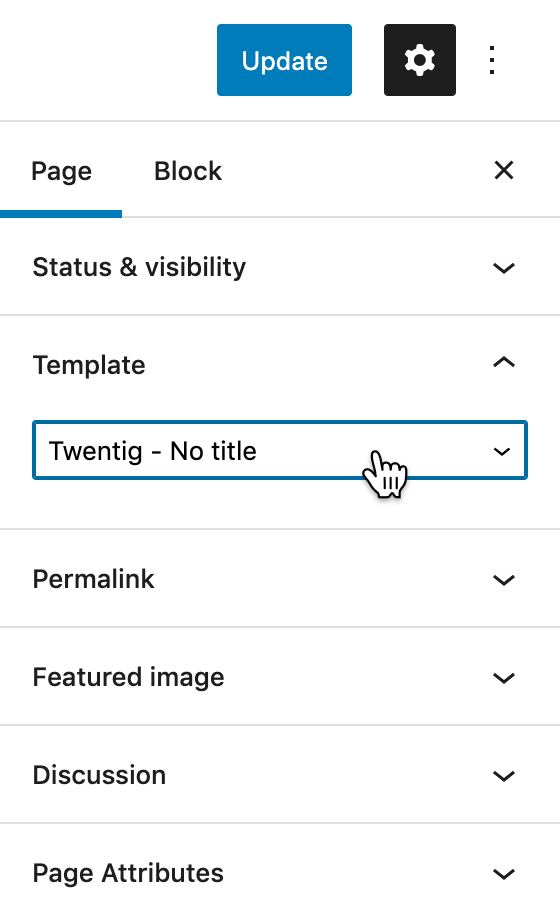The image size is (560, 920).
Task: Expand Status & visibility chevron arrow
Action: click(504, 268)
